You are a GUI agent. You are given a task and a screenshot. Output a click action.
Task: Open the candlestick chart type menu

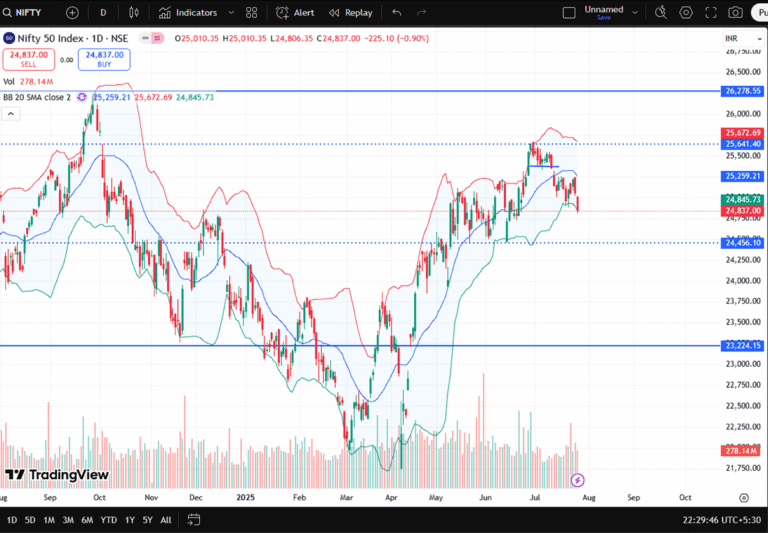tap(134, 13)
